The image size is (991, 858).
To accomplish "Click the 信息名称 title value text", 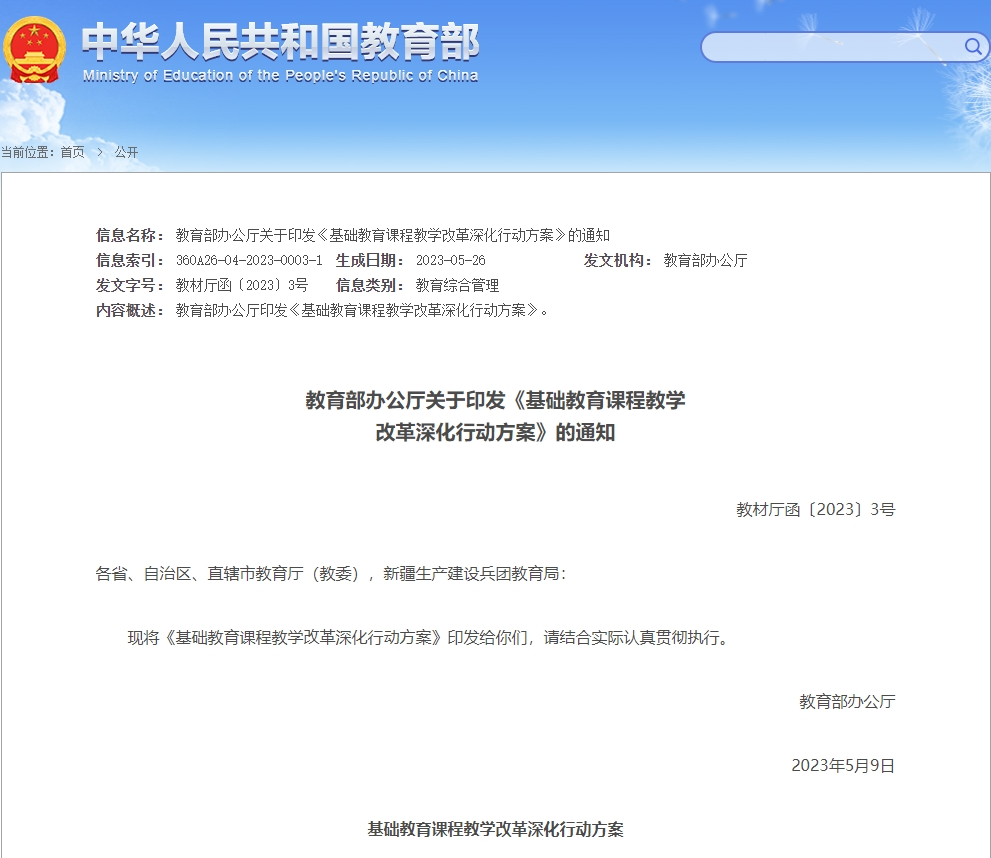I will [x=392, y=236].
